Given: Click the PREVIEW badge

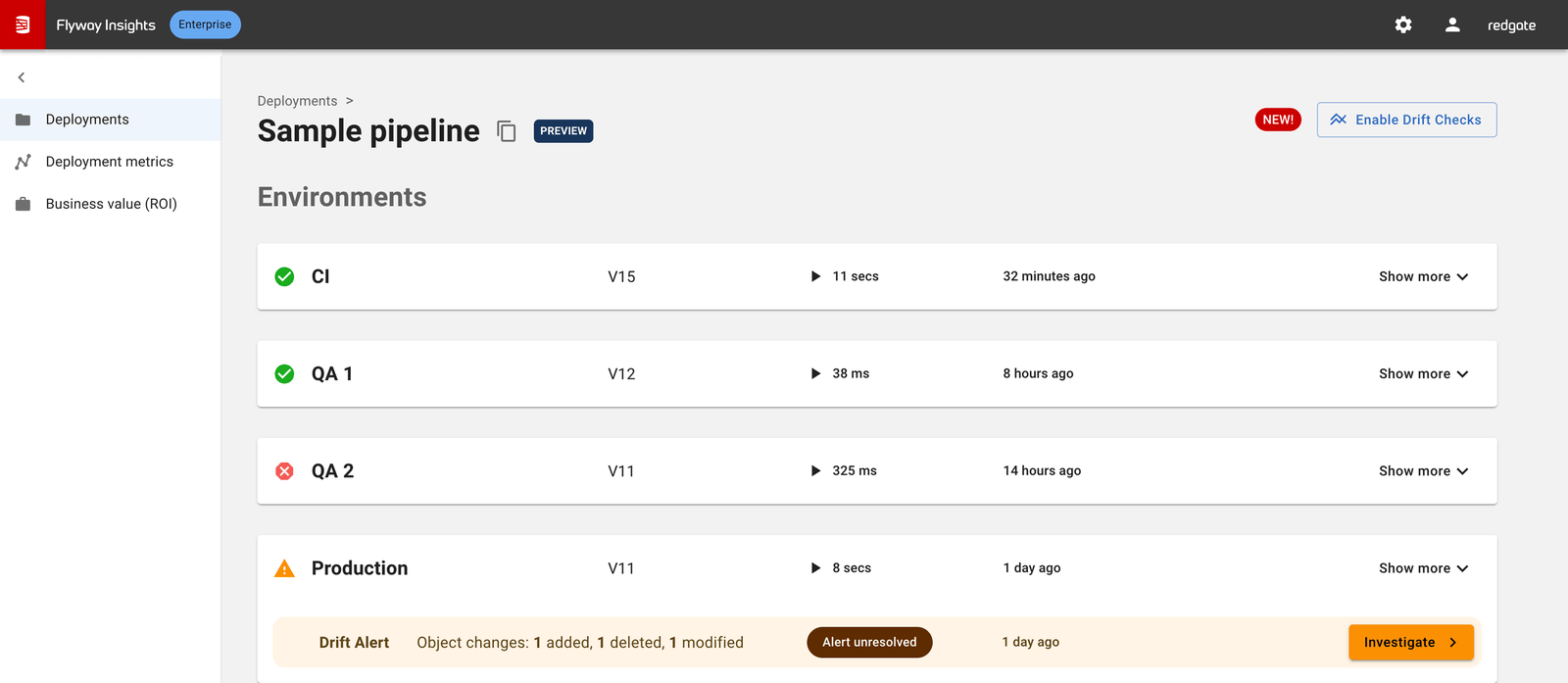Looking at the screenshot, I should pos(563,131).
